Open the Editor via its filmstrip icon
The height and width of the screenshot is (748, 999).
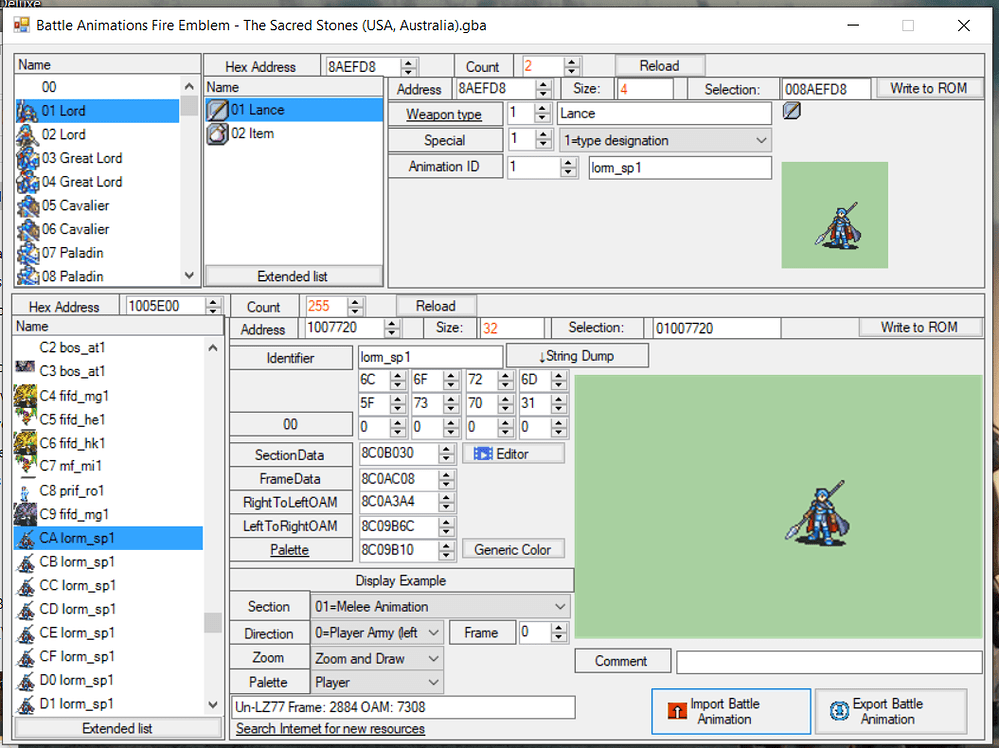click(x=485, y=454)
